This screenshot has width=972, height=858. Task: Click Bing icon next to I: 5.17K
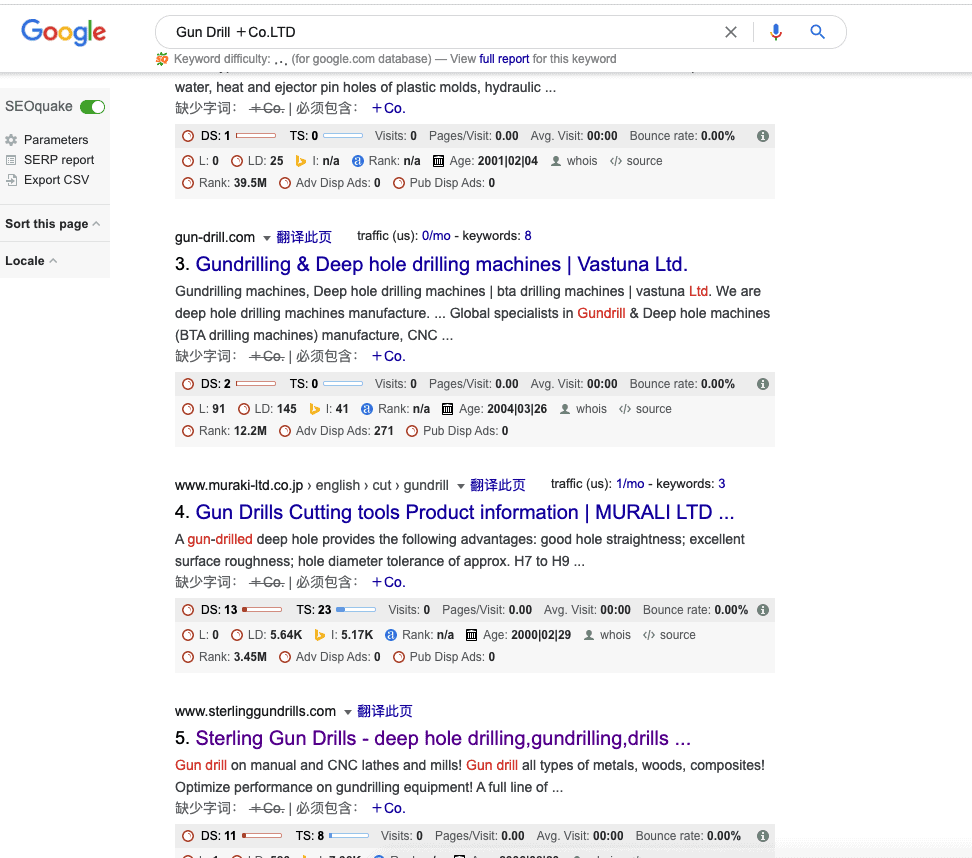(320, 635)
